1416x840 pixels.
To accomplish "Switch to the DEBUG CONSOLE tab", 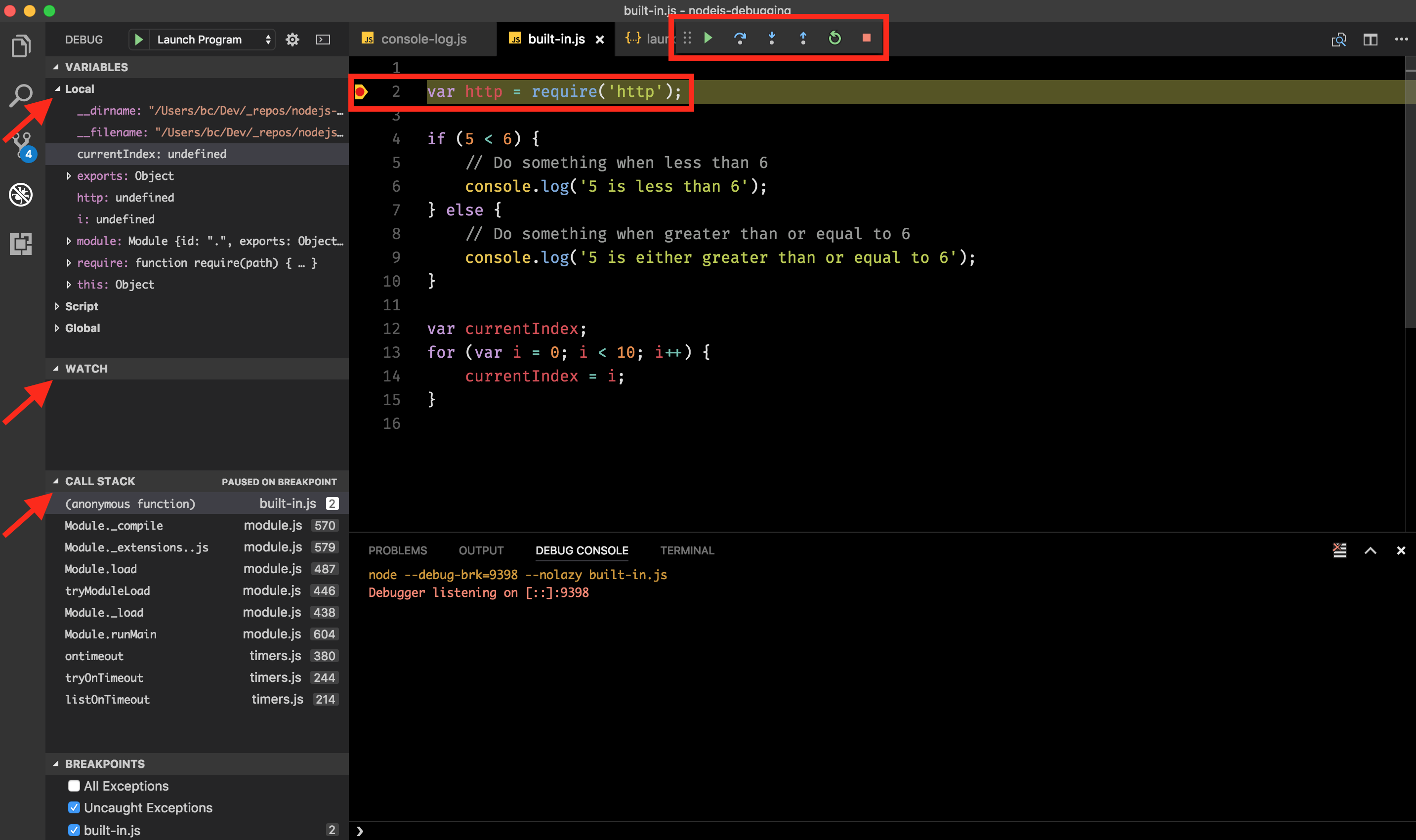I will point(582,550).
